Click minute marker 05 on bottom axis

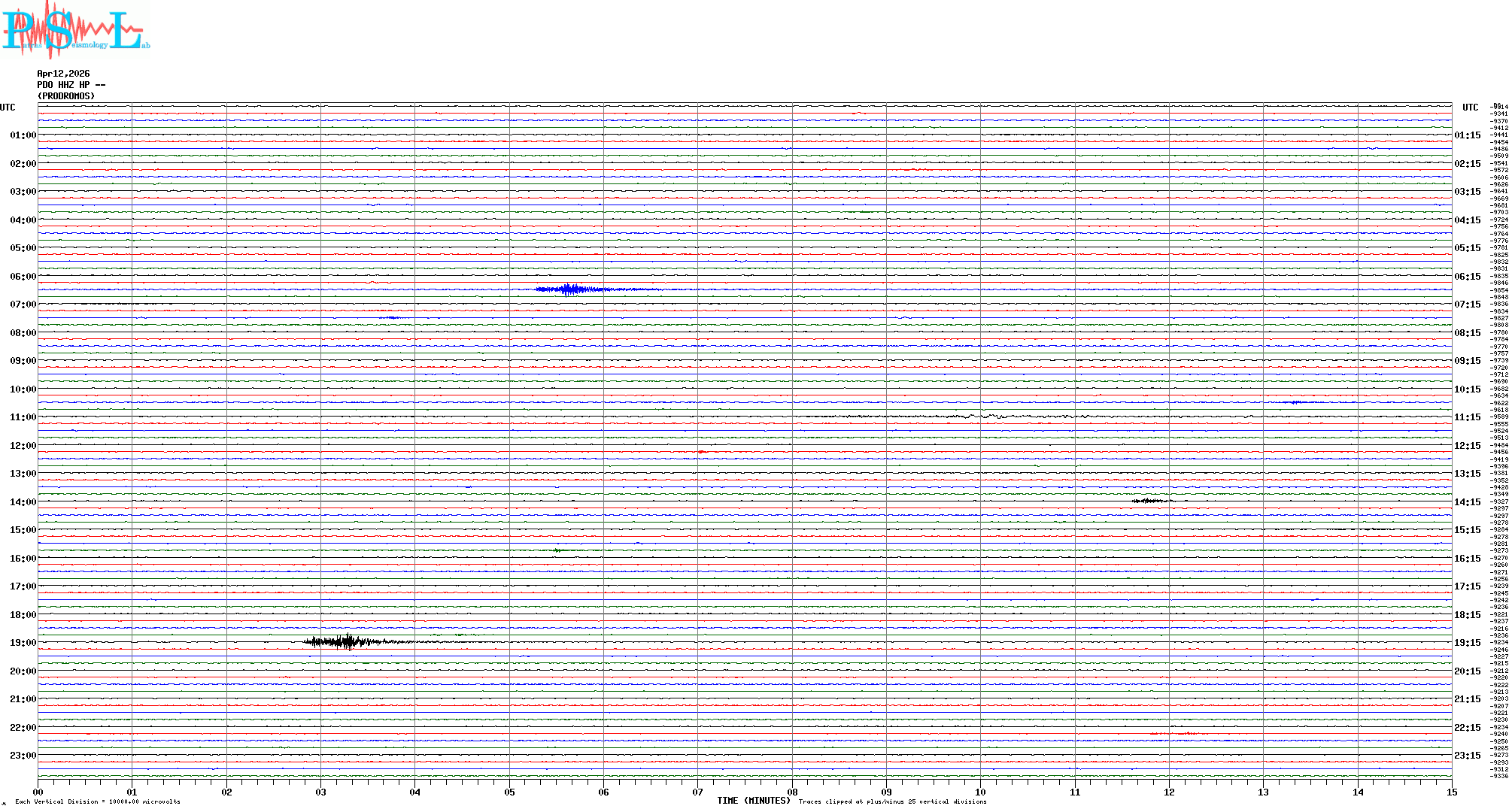509,792
